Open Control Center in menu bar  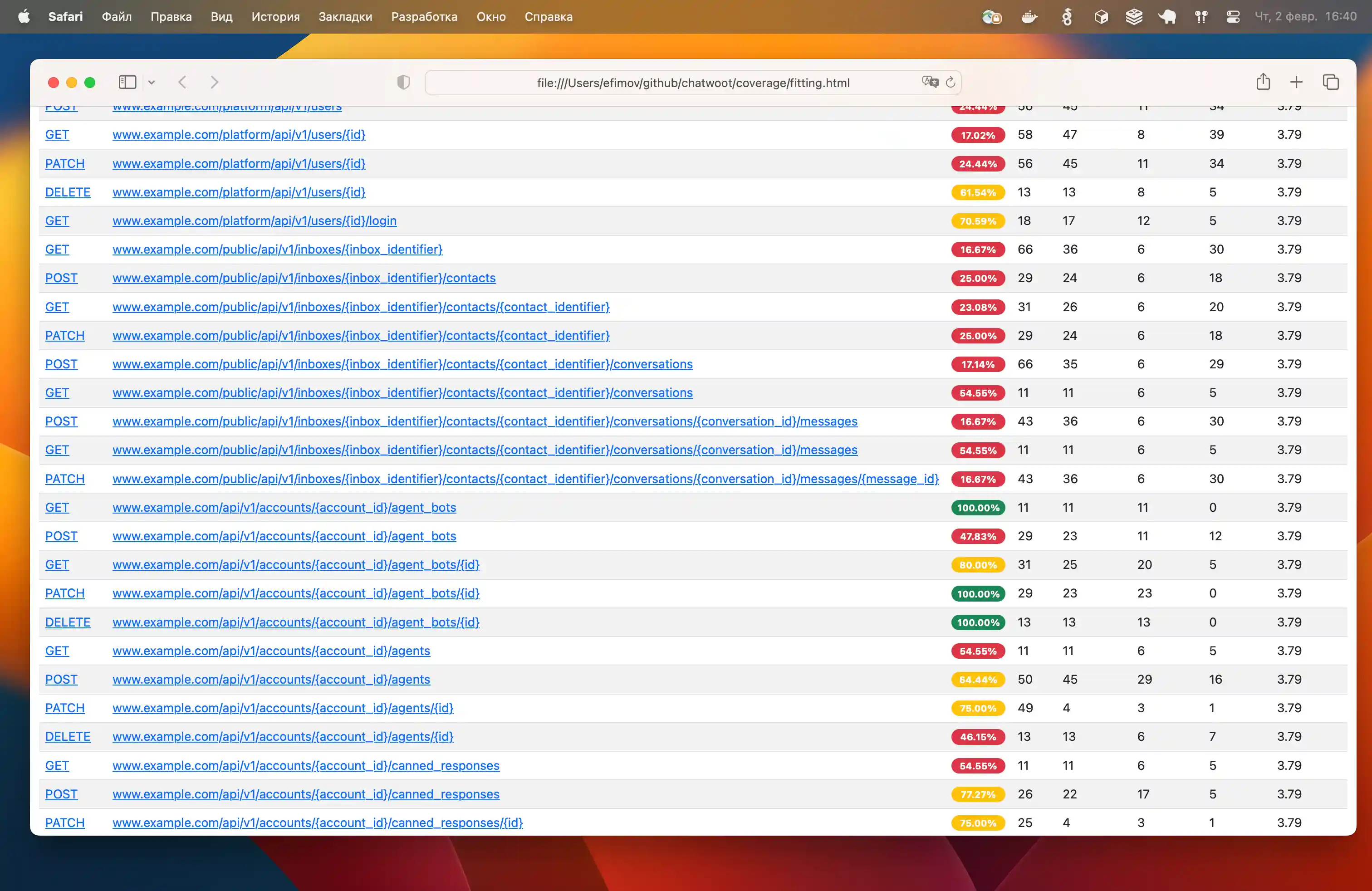[x=1233, y=17]
